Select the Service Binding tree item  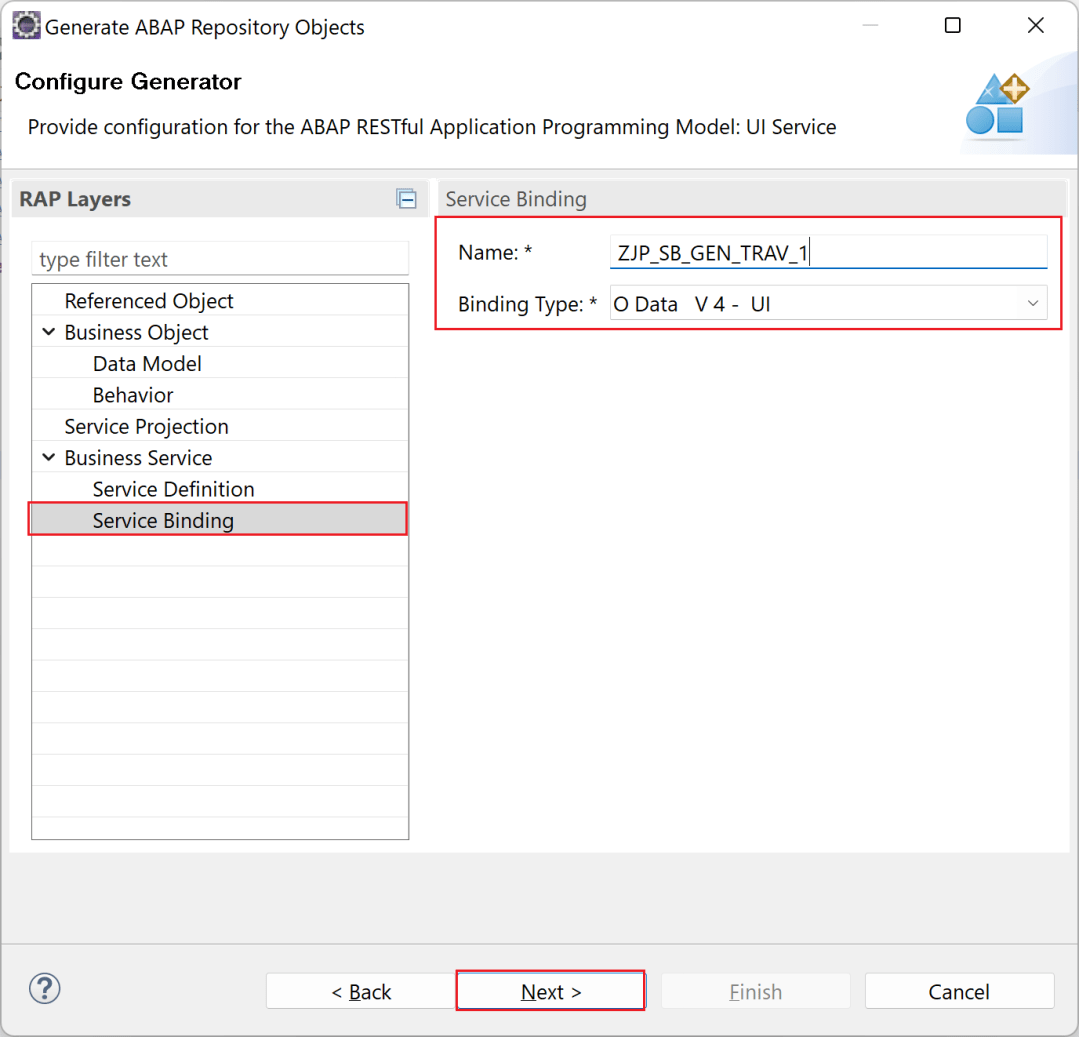[x=163, y=520]
